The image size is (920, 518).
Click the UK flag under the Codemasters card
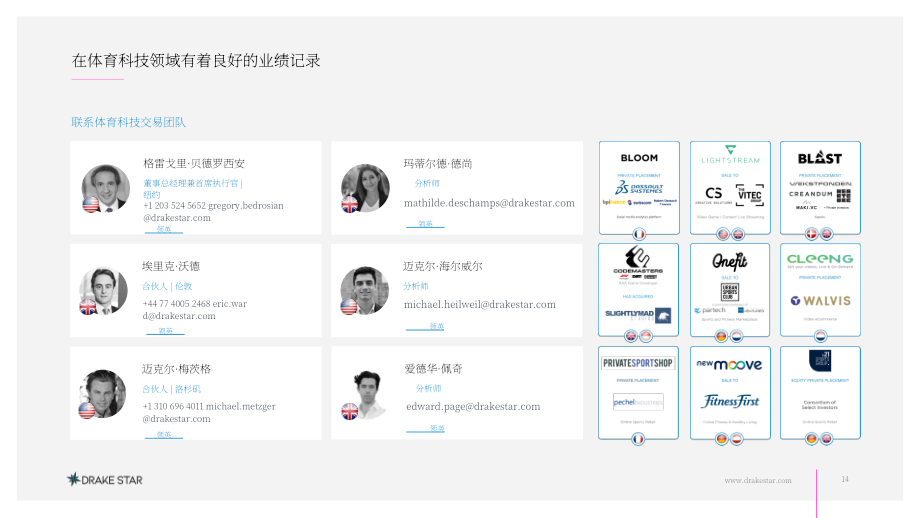coord(631,336)
